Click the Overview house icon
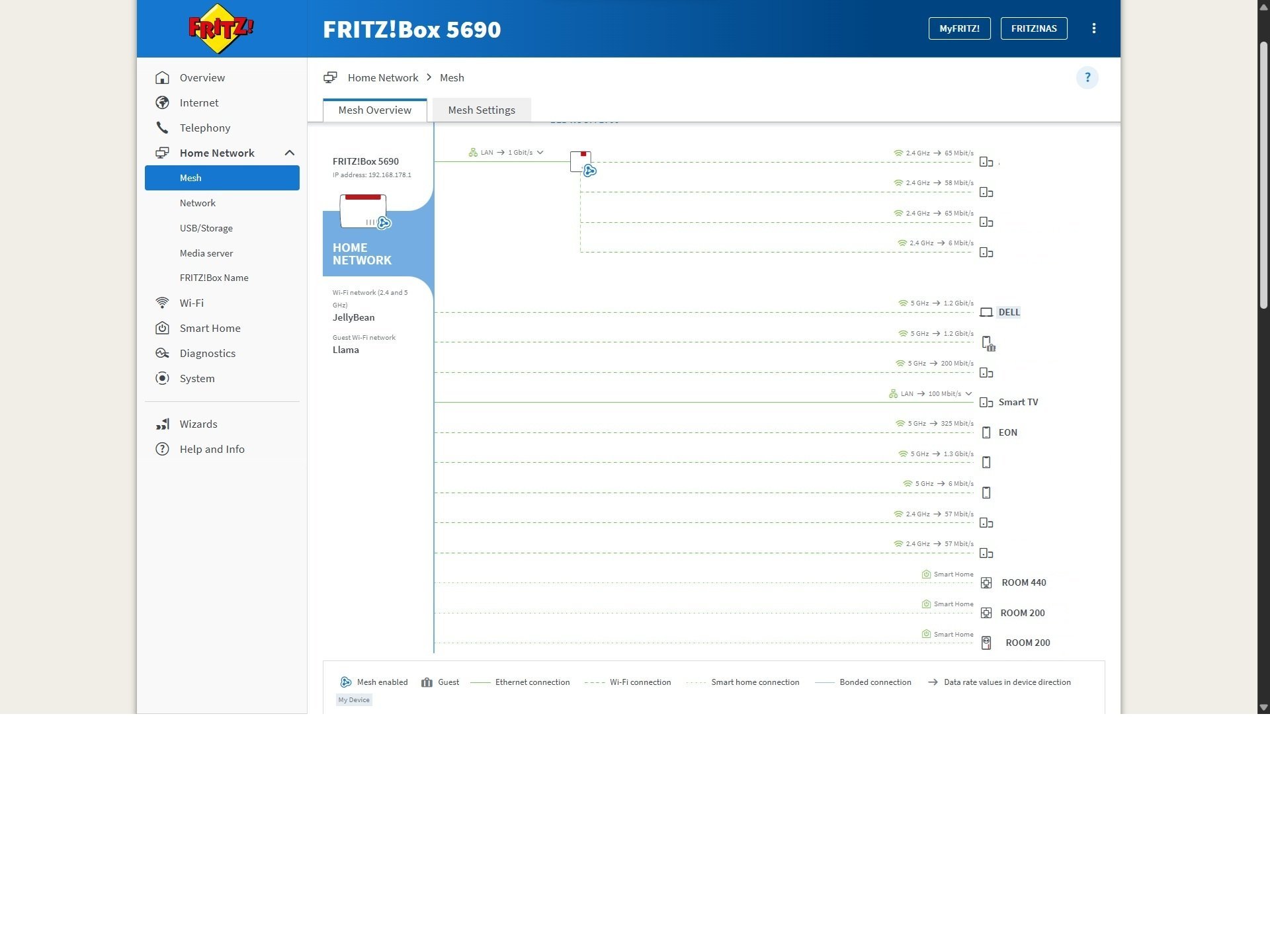 point(162,77)
